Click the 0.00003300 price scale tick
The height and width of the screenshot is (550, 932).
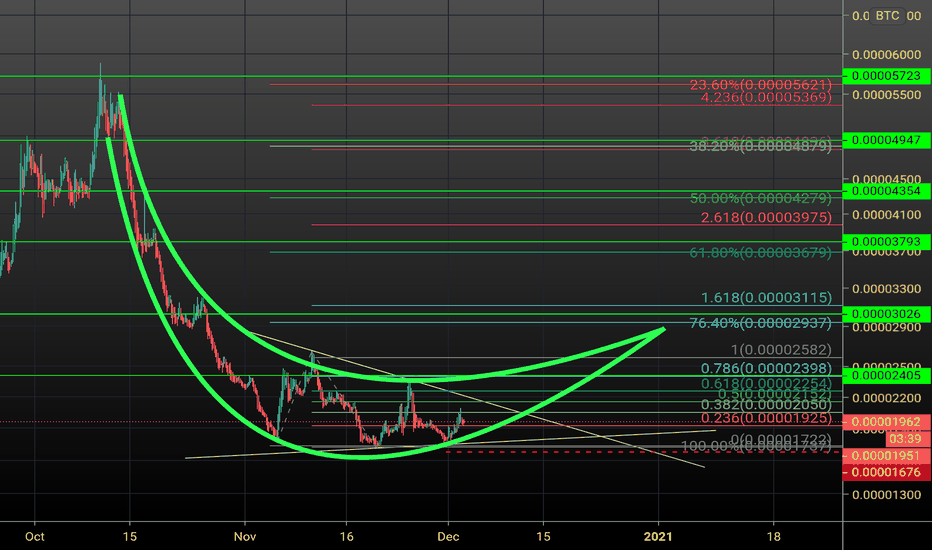[886, 289]
